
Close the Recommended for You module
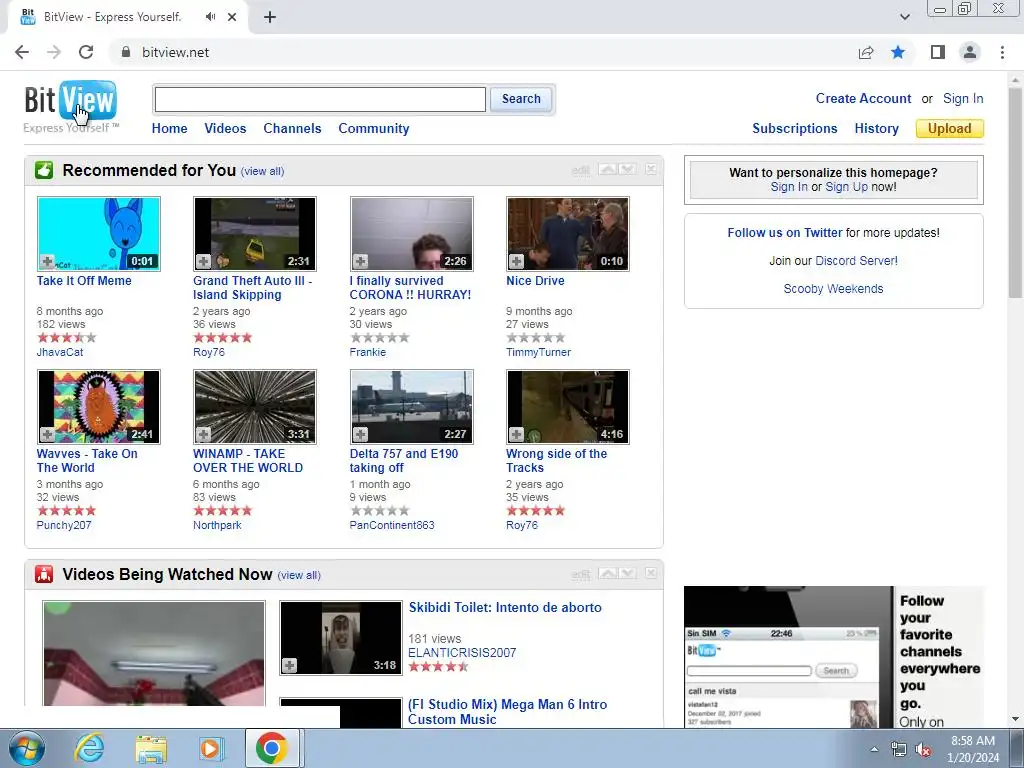(x=651, y=169)
